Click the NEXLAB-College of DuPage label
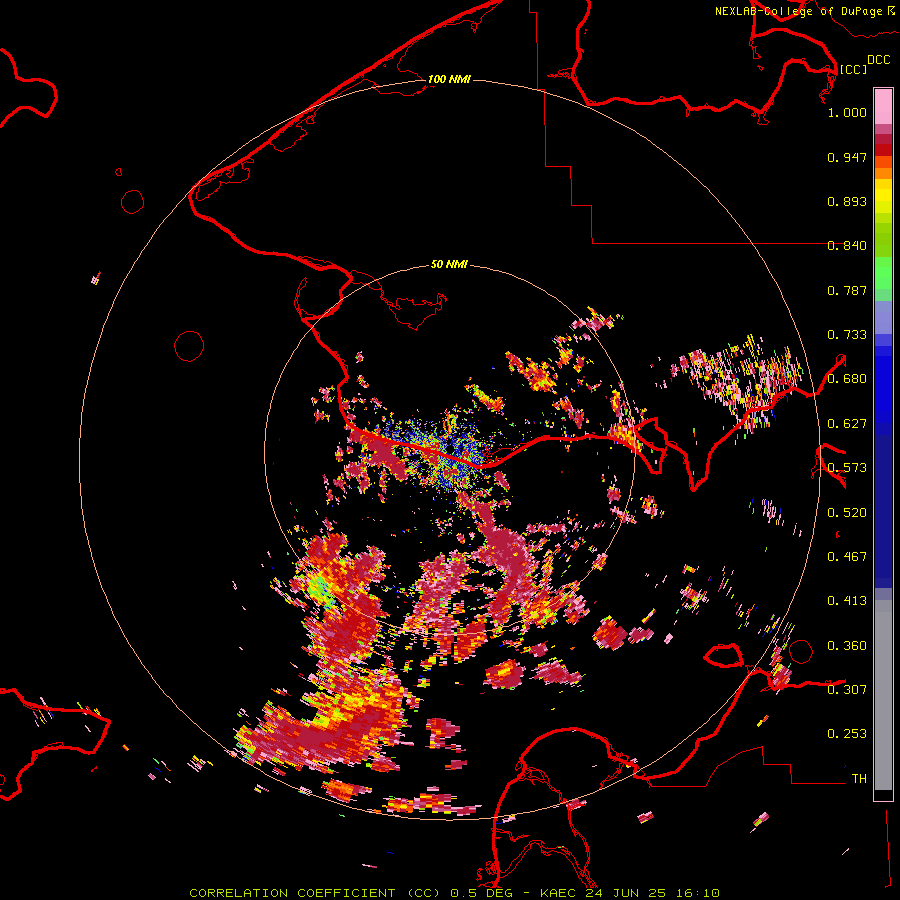 coord(798,11)
